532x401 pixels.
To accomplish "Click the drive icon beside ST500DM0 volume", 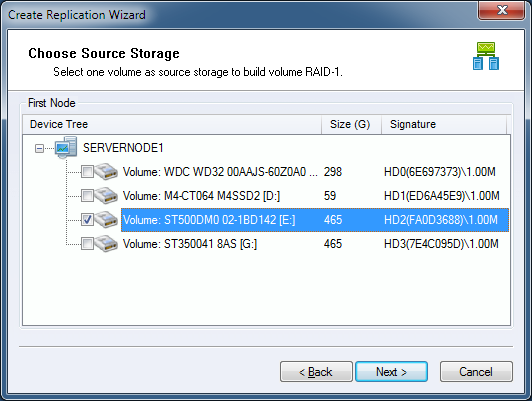I will [106, 220].
